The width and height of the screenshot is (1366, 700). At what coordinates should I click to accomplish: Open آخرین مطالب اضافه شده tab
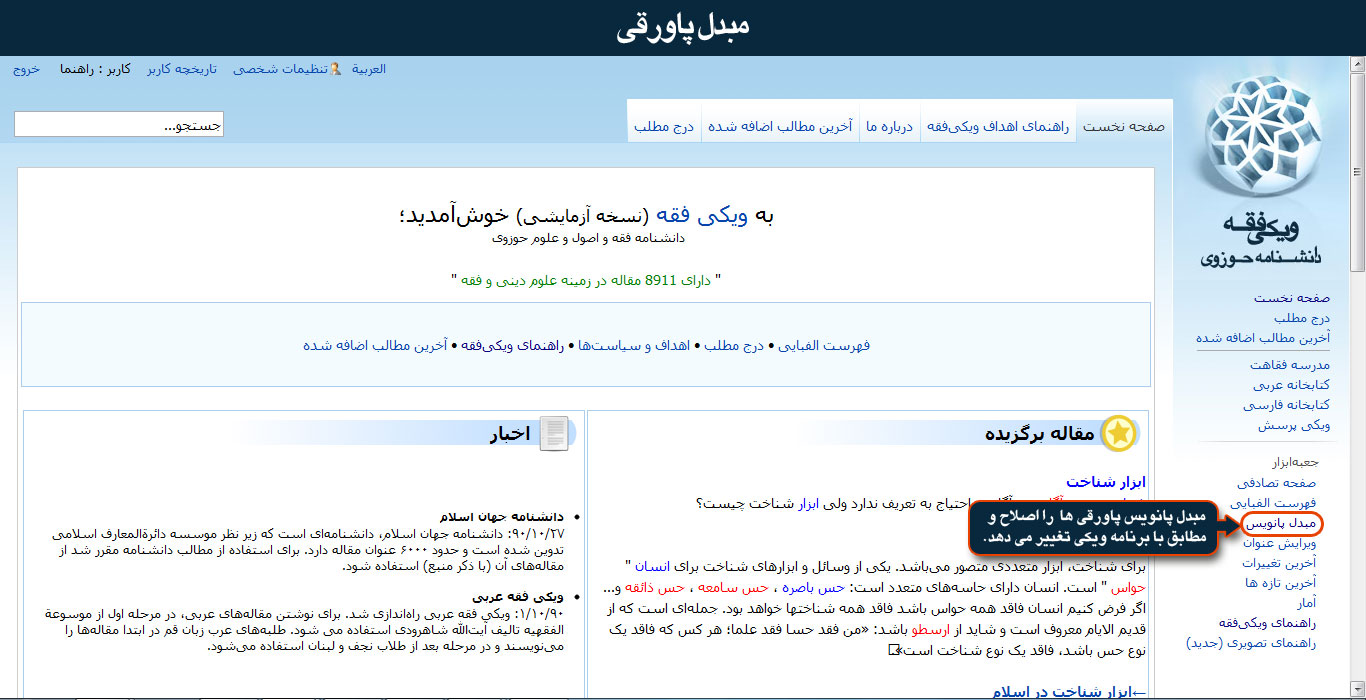coord(780,127)
